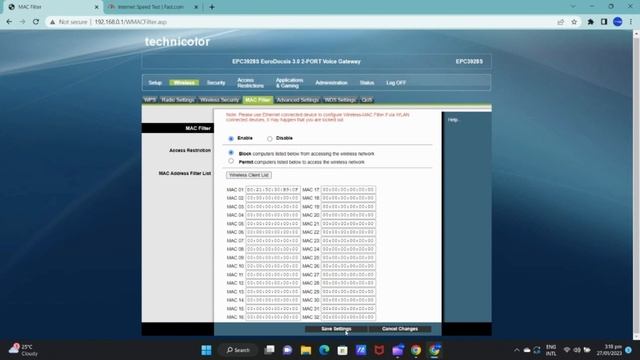Show hidden system tray icons

click(516, 350)
